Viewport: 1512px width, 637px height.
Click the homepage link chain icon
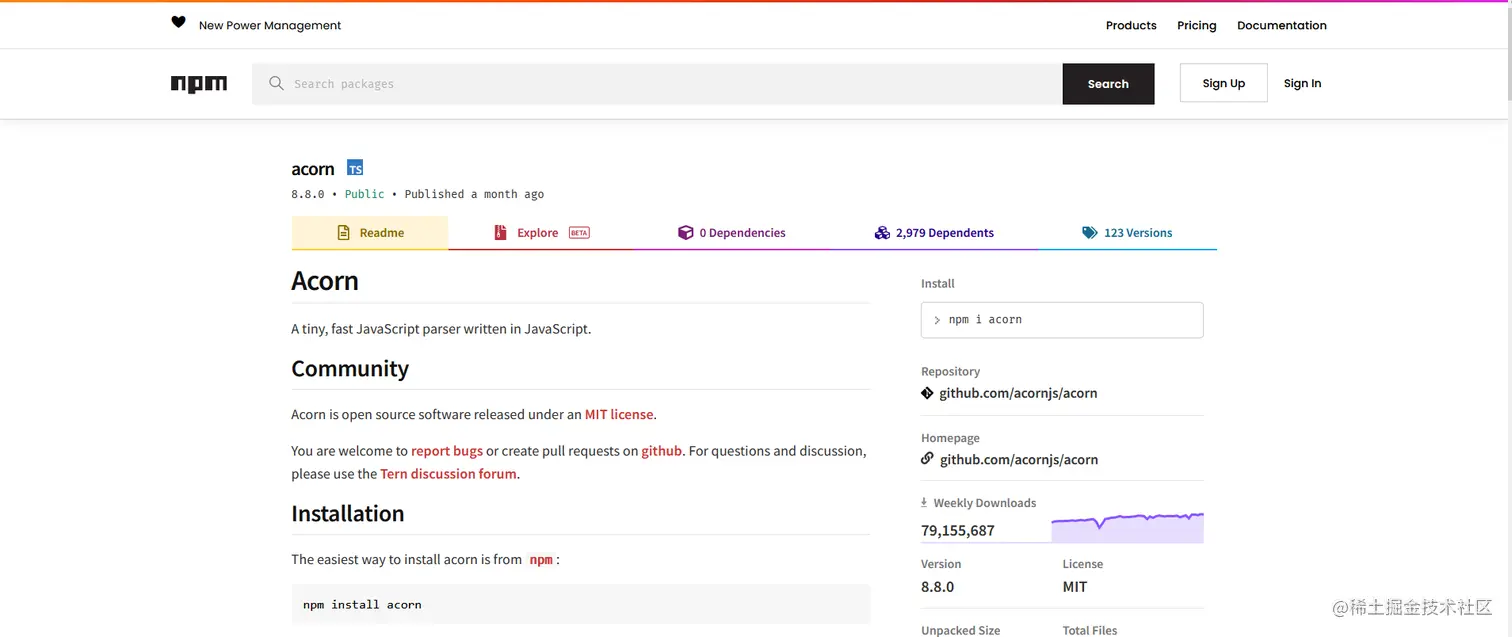[x=927, y=459]
